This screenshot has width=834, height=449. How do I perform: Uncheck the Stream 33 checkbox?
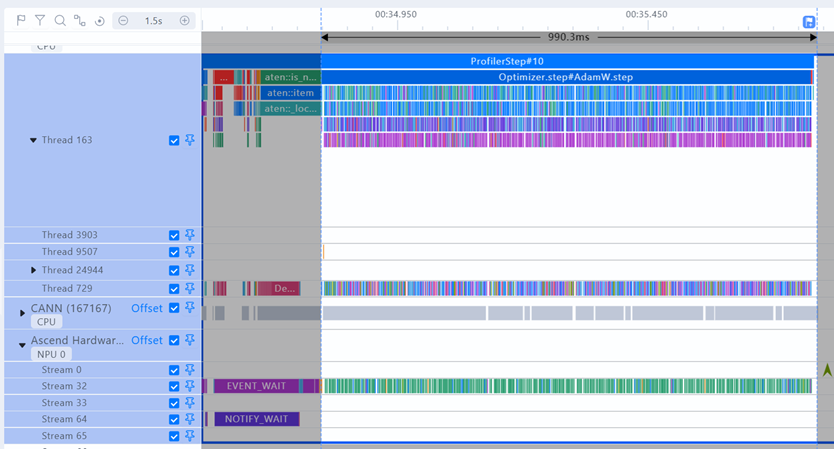[x=174, y=403]
